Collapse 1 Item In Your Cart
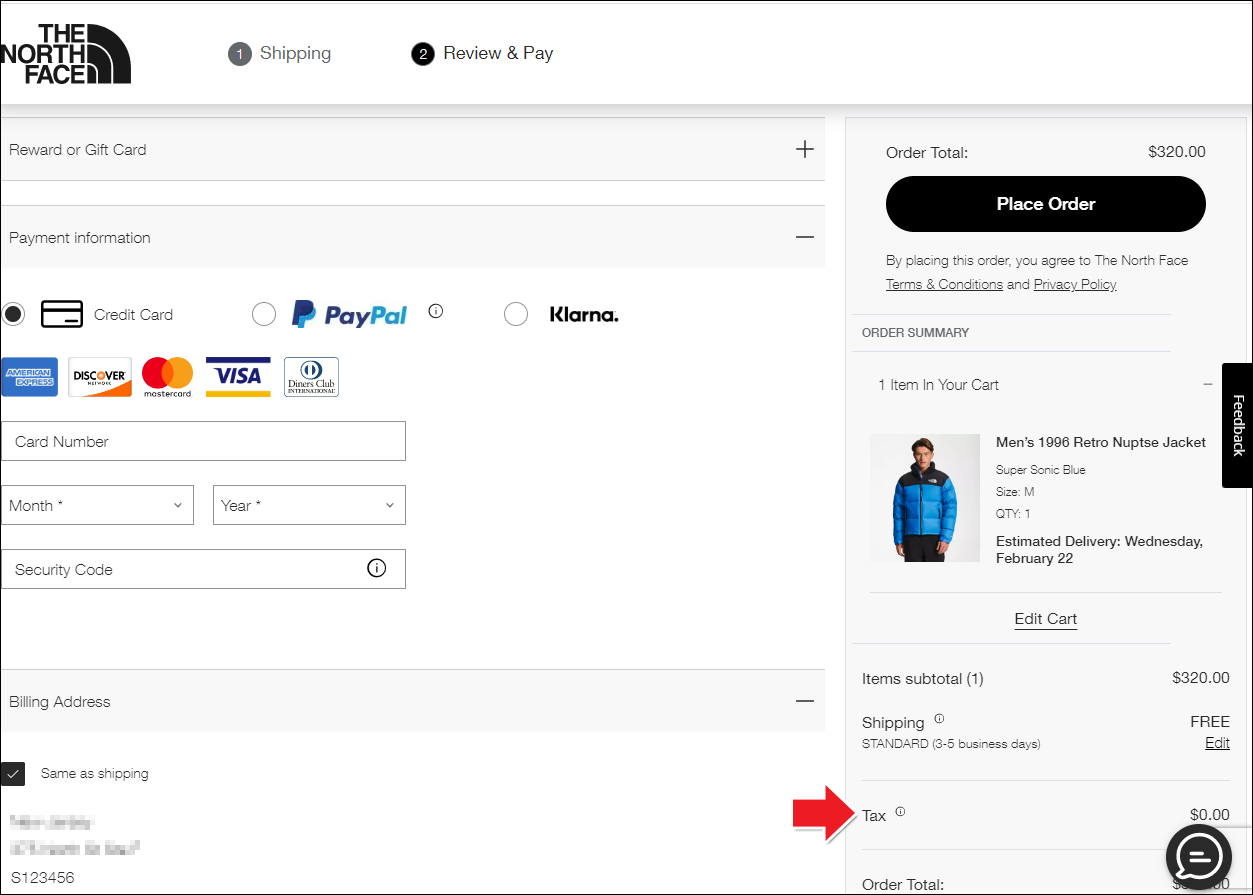1253x895 pixels. (x=1208, y=384)
